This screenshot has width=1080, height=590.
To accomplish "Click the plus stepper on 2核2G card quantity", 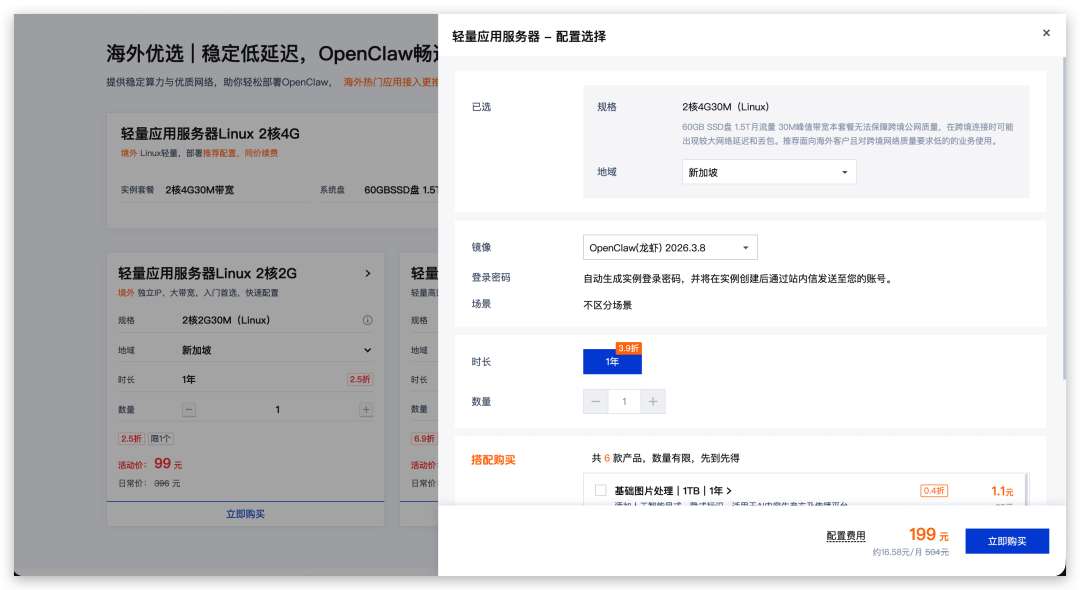I will [x=367, y=408].
